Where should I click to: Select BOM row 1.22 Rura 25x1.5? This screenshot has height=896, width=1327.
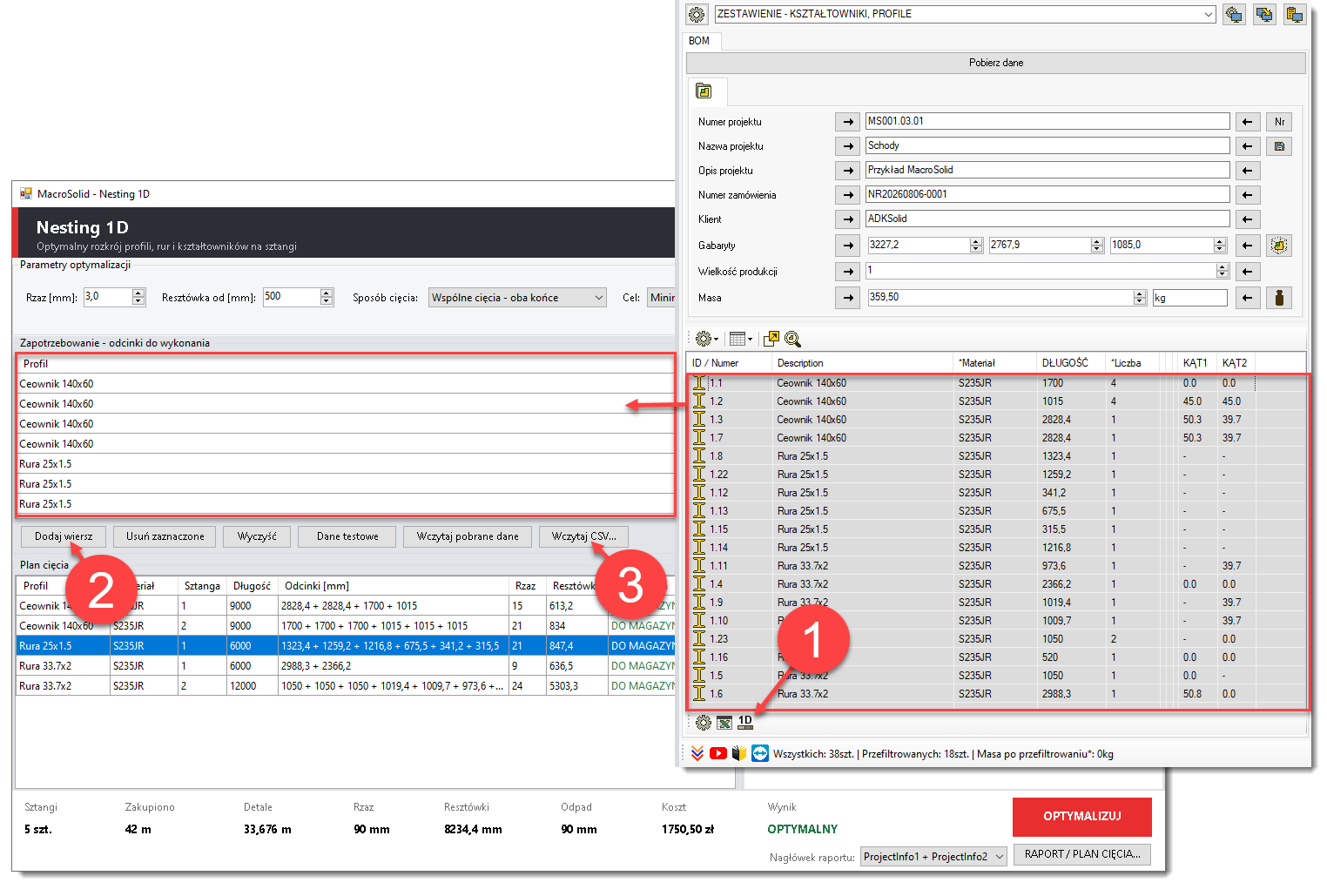click(x=998, y=475)
